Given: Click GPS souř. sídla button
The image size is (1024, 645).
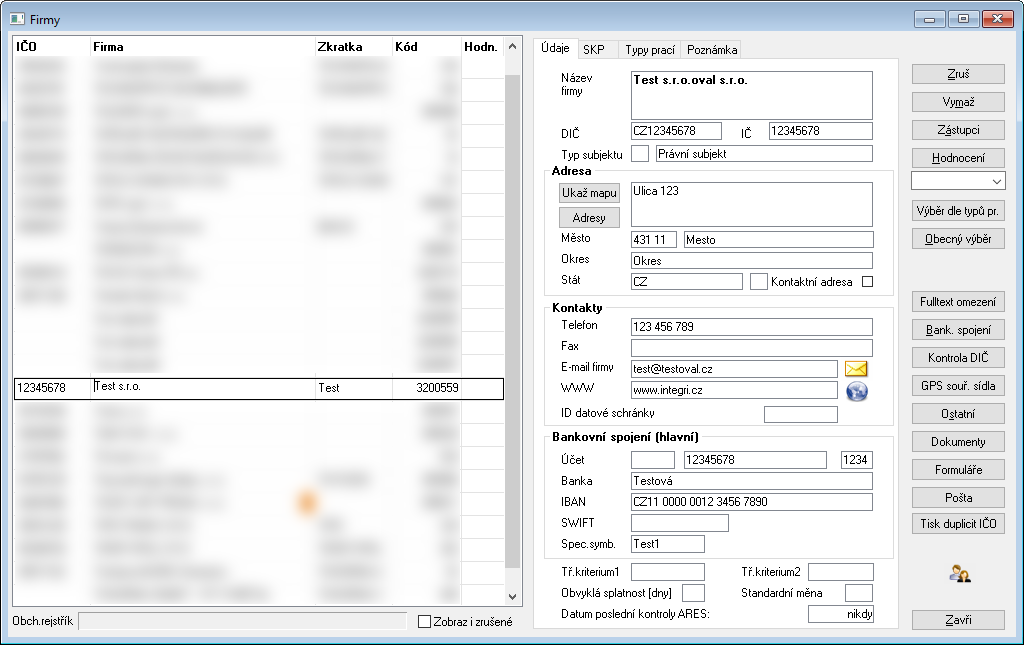Looking at the screenshot, I should pyautogui.click(x=958, y=386).
